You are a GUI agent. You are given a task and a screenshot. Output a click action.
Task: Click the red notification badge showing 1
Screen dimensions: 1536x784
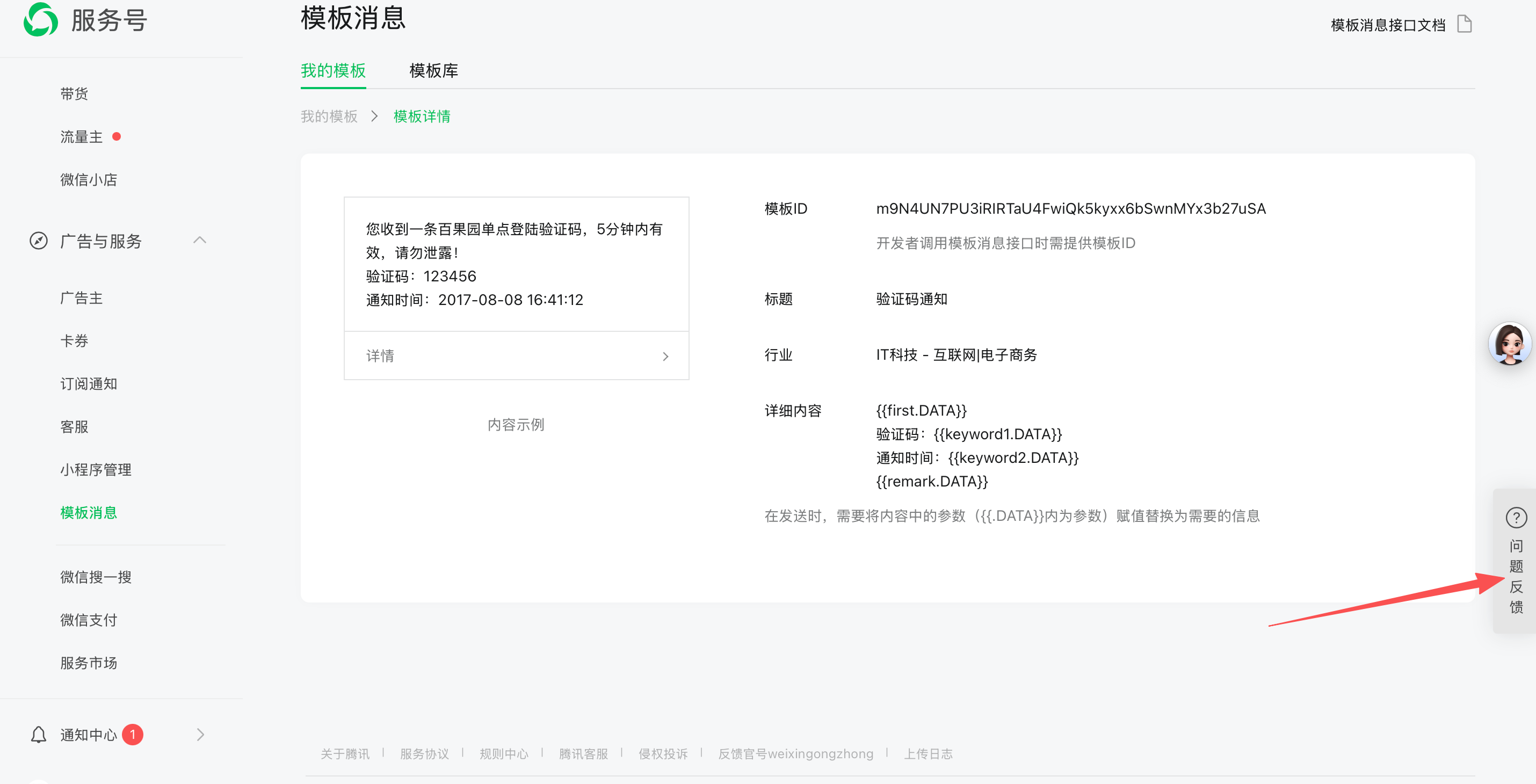[132, 735]
